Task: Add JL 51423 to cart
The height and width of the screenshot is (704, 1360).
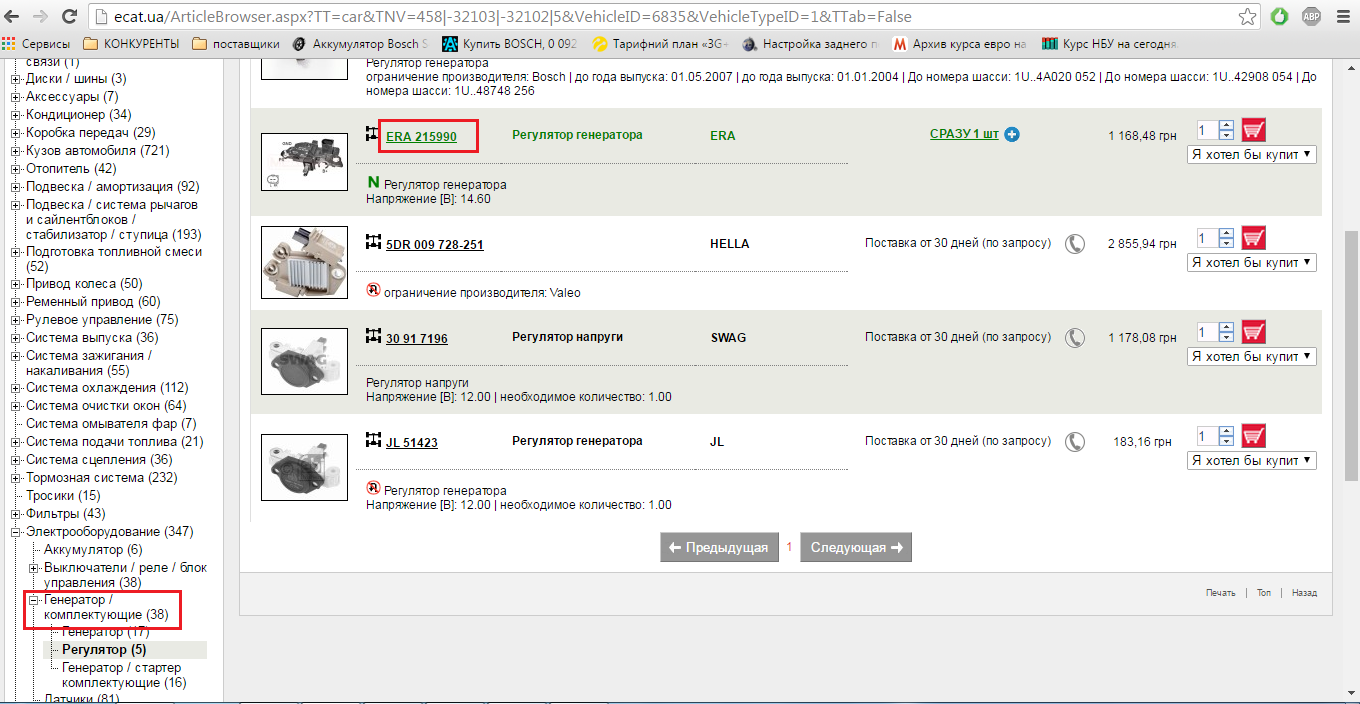Action: (x=1253, y=437)
